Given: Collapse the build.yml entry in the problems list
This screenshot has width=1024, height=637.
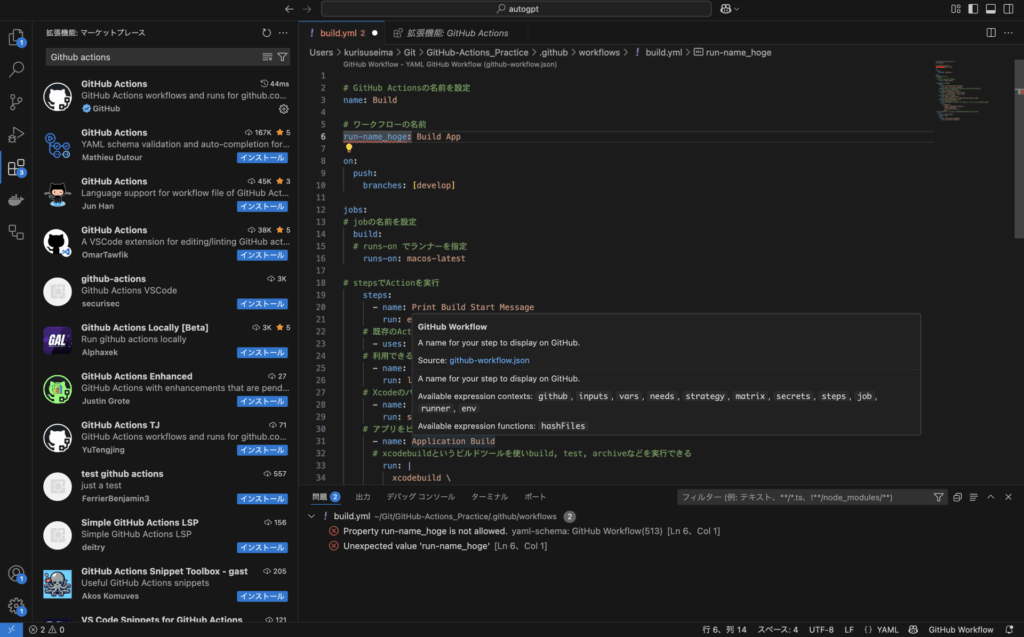Looking at the screenshot, I should point(312,516).
